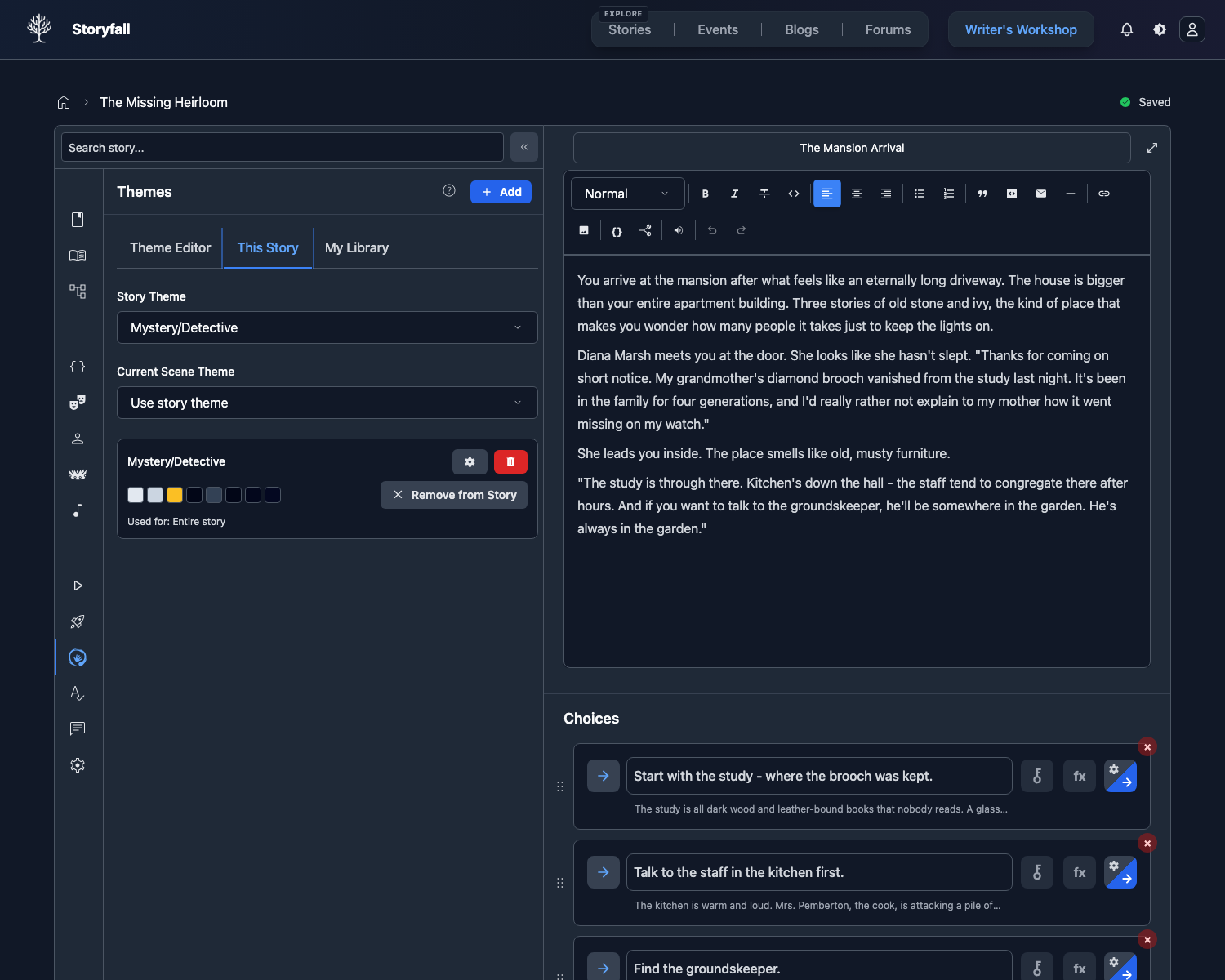The image size is (1225, 980).
Task: Toggle the theme mode icon in the navbar
Action: pos(1160,29)
